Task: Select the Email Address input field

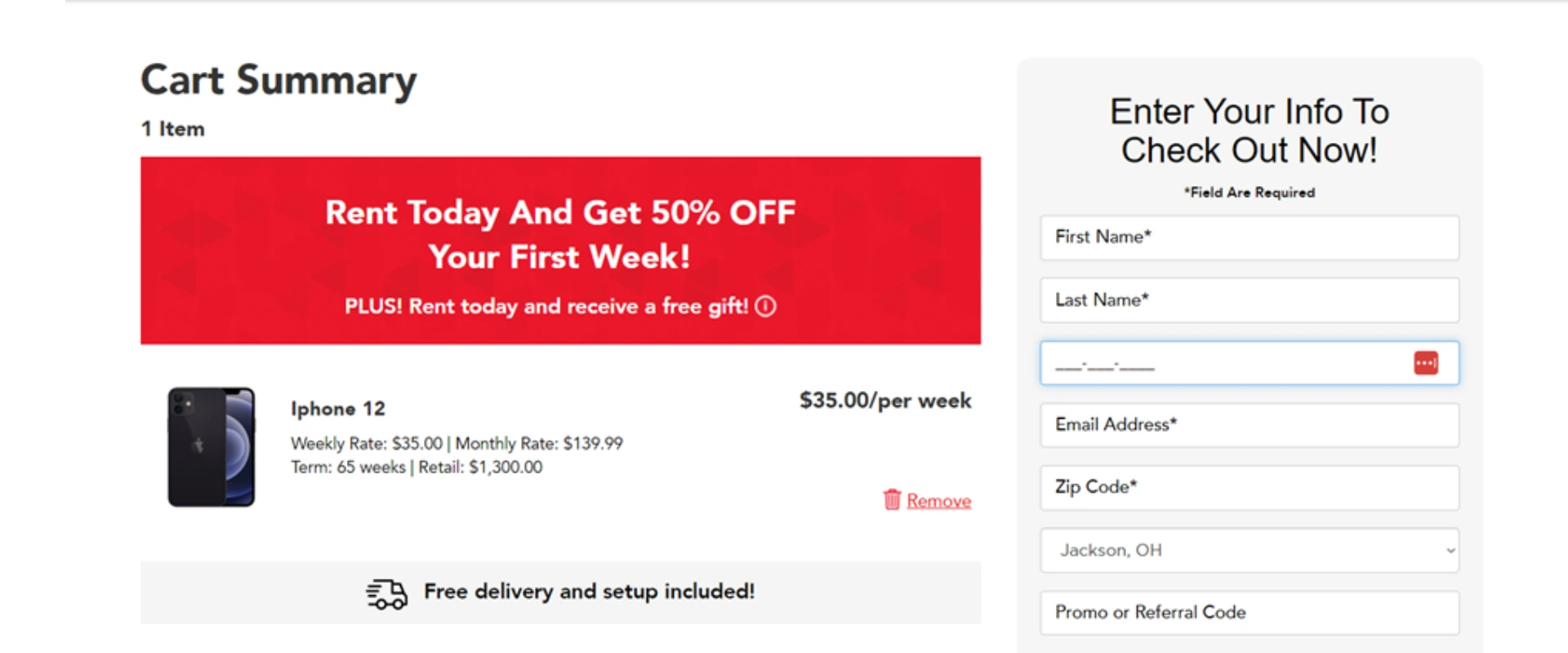Action: [1249, 424]
